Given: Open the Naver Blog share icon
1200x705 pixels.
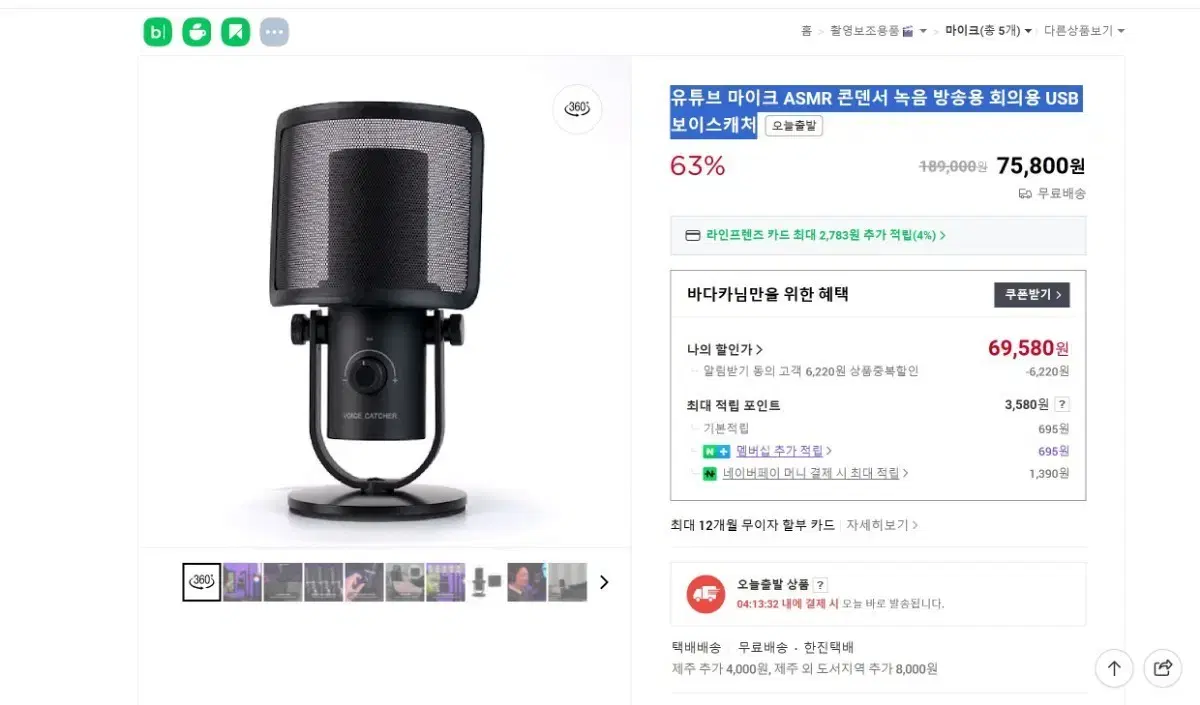Looking at the screenshot, I should pos(157,31).
